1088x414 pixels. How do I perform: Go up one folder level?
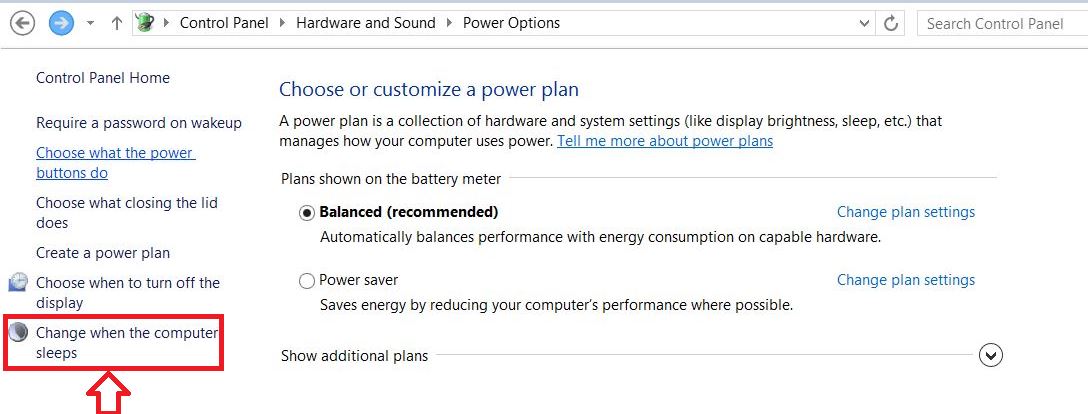[x=117, y=23]
